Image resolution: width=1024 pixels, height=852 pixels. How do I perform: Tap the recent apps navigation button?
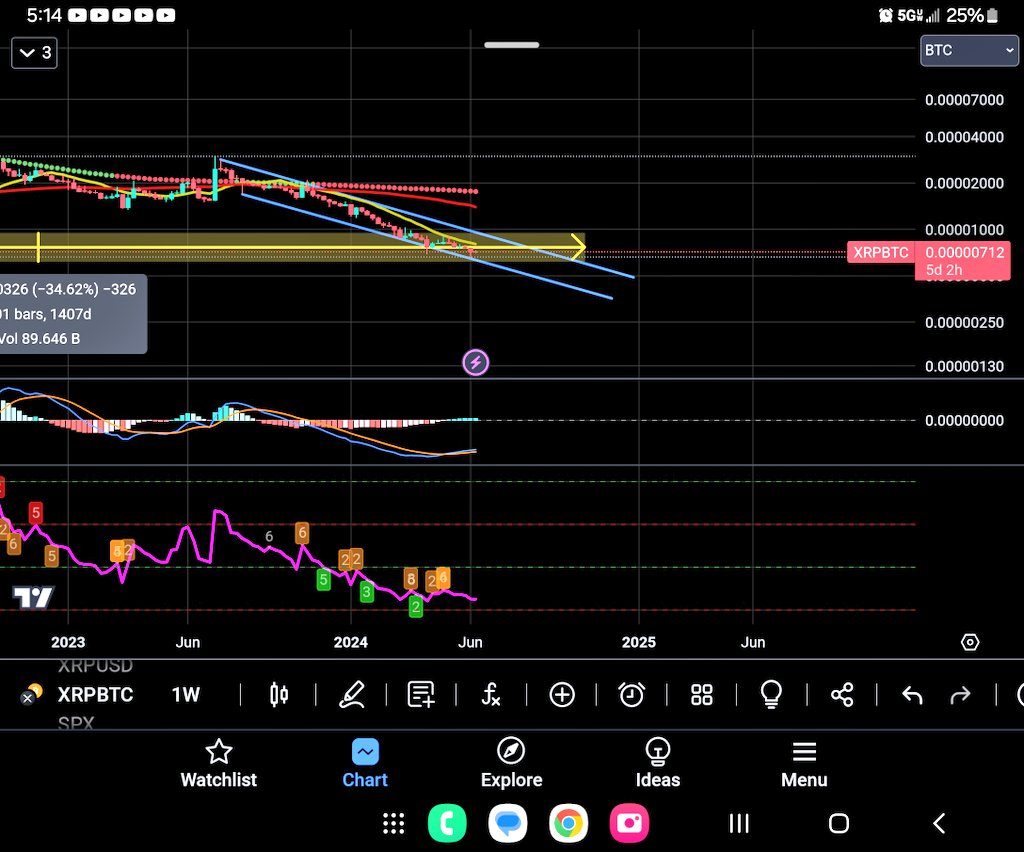coord(739,823)
